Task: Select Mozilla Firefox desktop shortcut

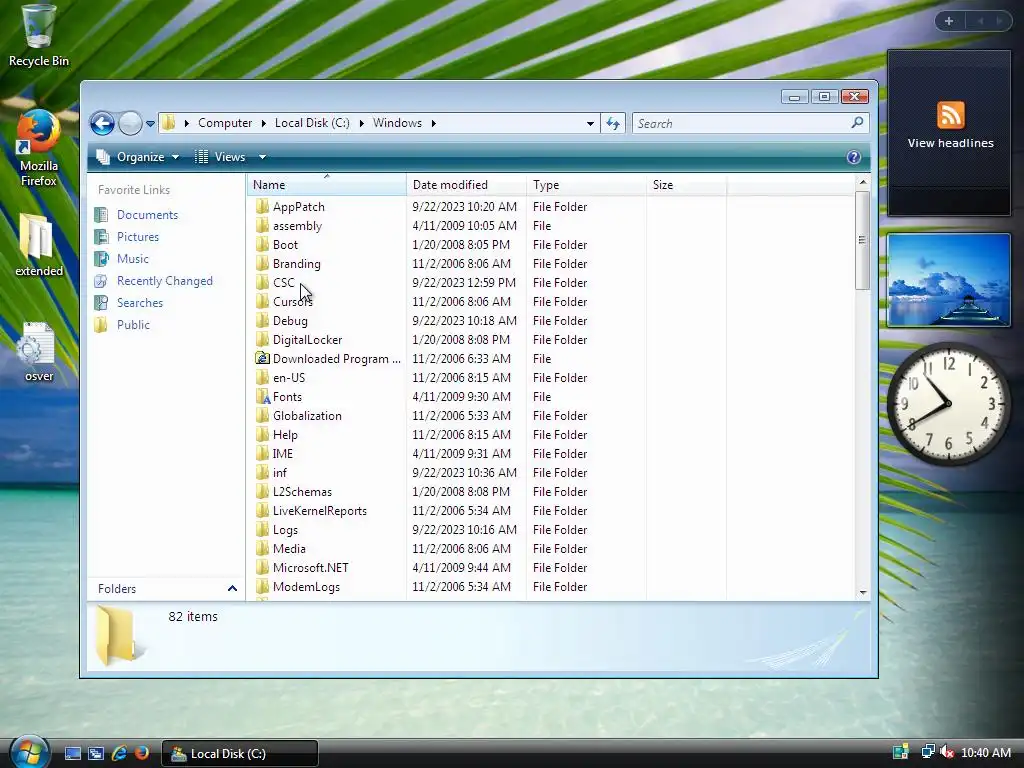Action: [39, 148]
